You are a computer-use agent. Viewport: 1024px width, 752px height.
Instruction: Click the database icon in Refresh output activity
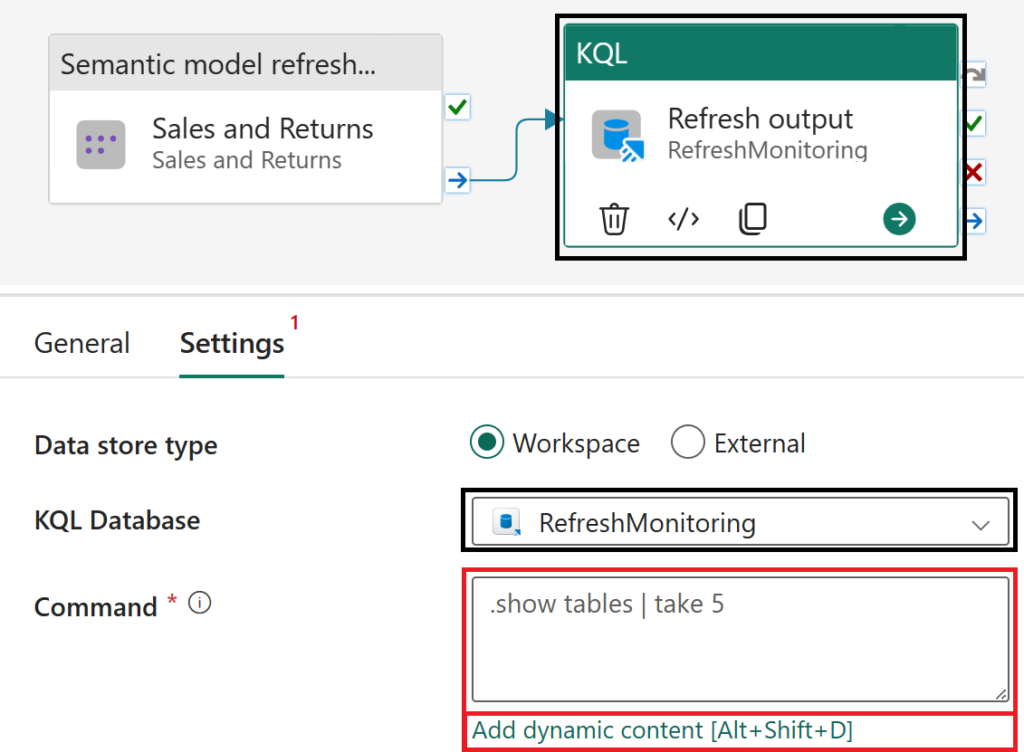[x=615, y=135]
